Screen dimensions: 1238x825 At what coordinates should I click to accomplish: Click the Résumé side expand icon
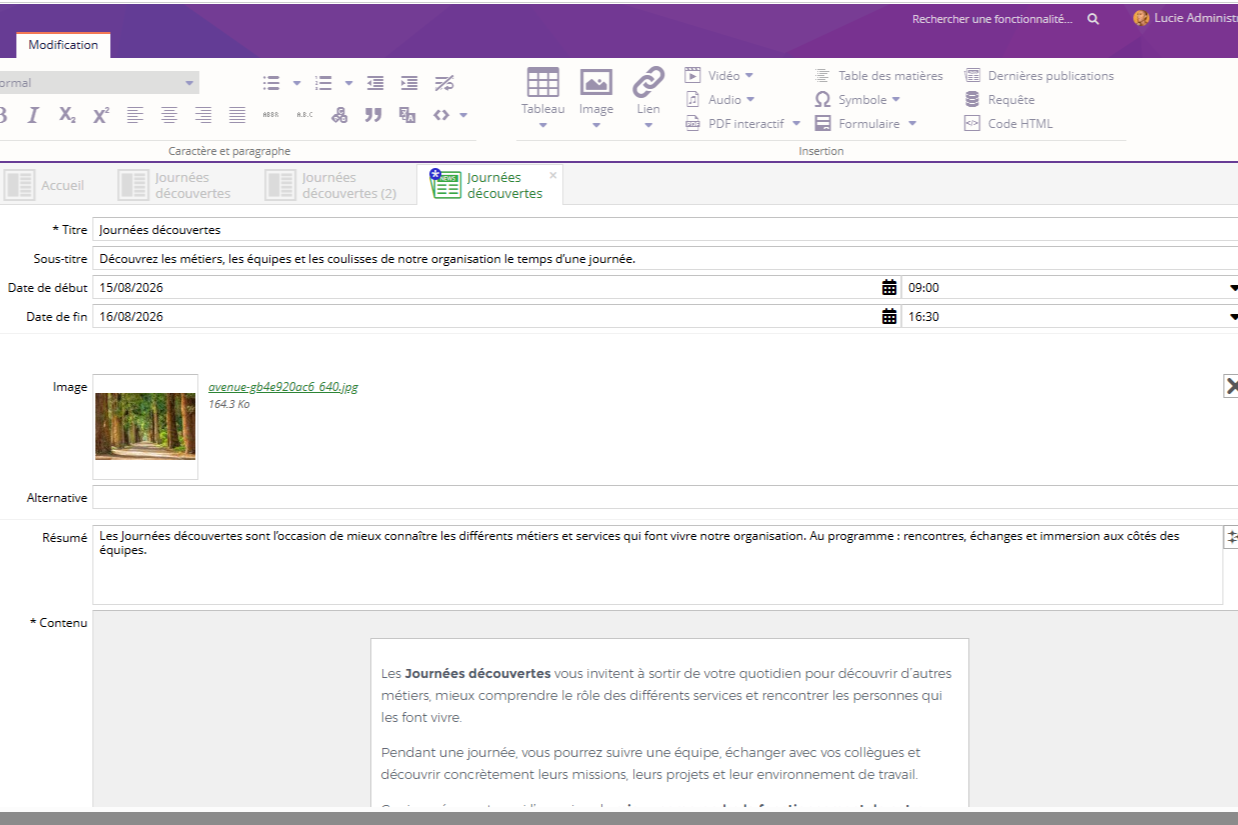pyautogui.click(x=1231, y=538)
